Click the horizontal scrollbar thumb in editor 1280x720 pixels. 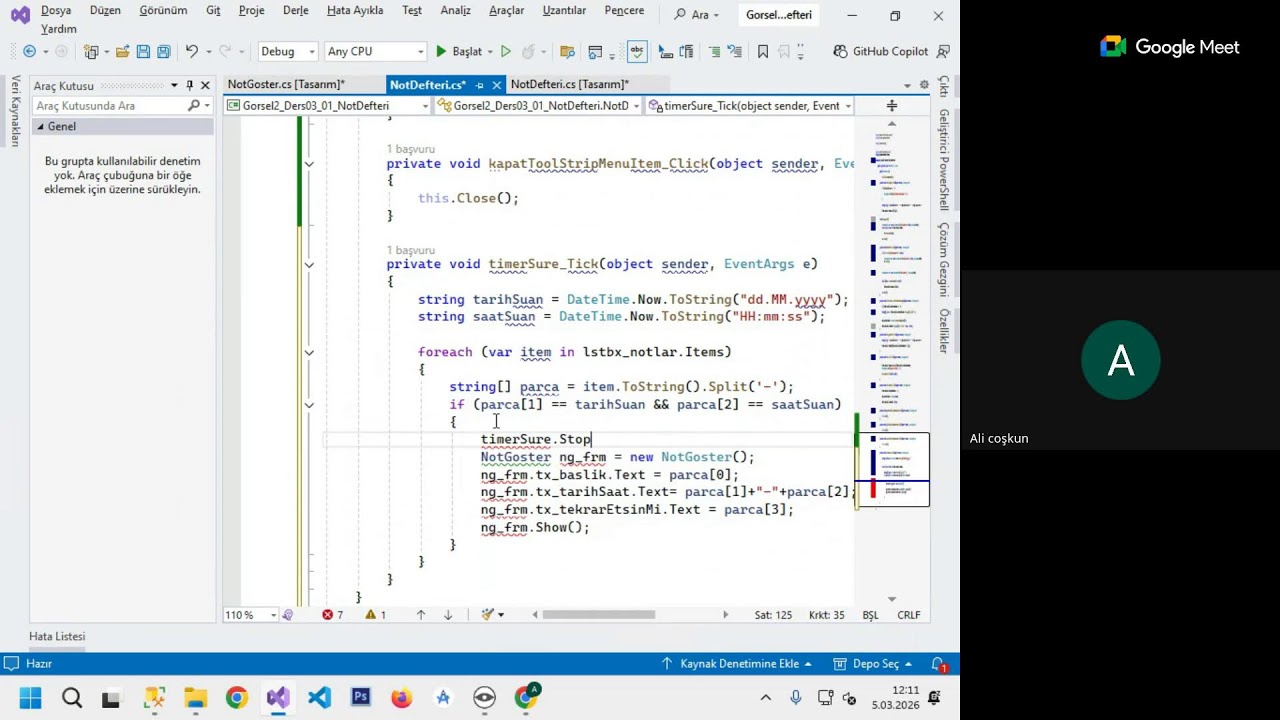599,615
